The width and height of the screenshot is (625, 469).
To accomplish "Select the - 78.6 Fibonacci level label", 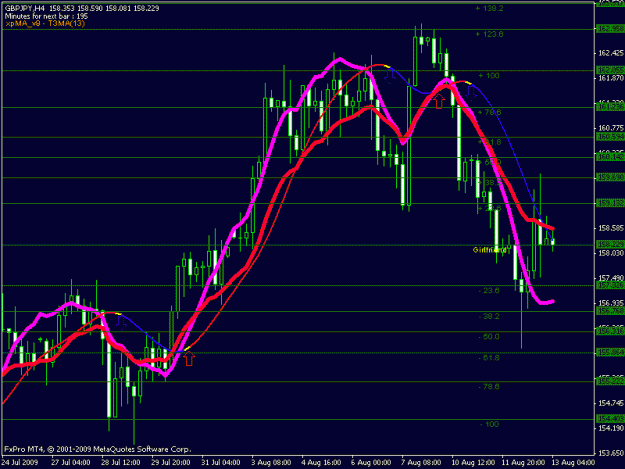I will (x=489, y=387).
